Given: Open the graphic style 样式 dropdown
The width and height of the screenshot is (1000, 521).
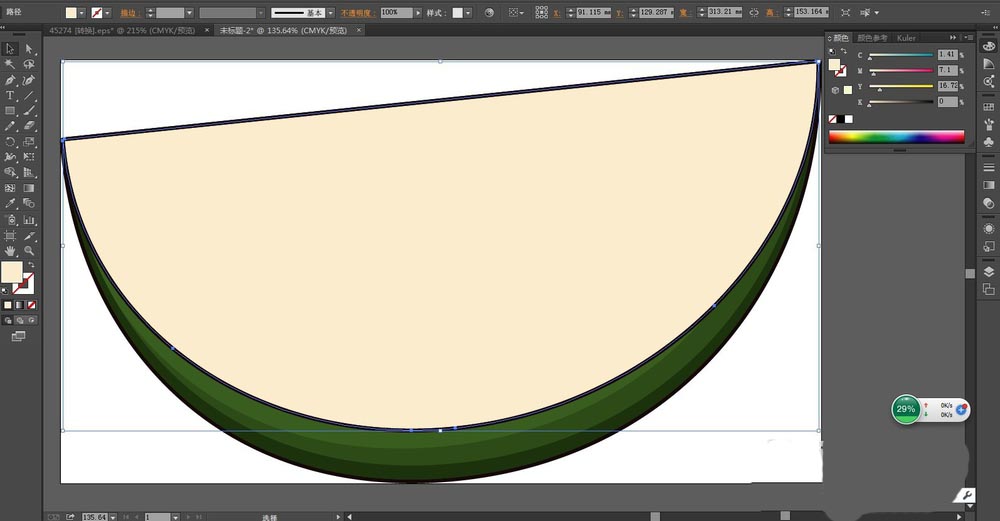Looking at the screenshot, I should tap(468, 13).
